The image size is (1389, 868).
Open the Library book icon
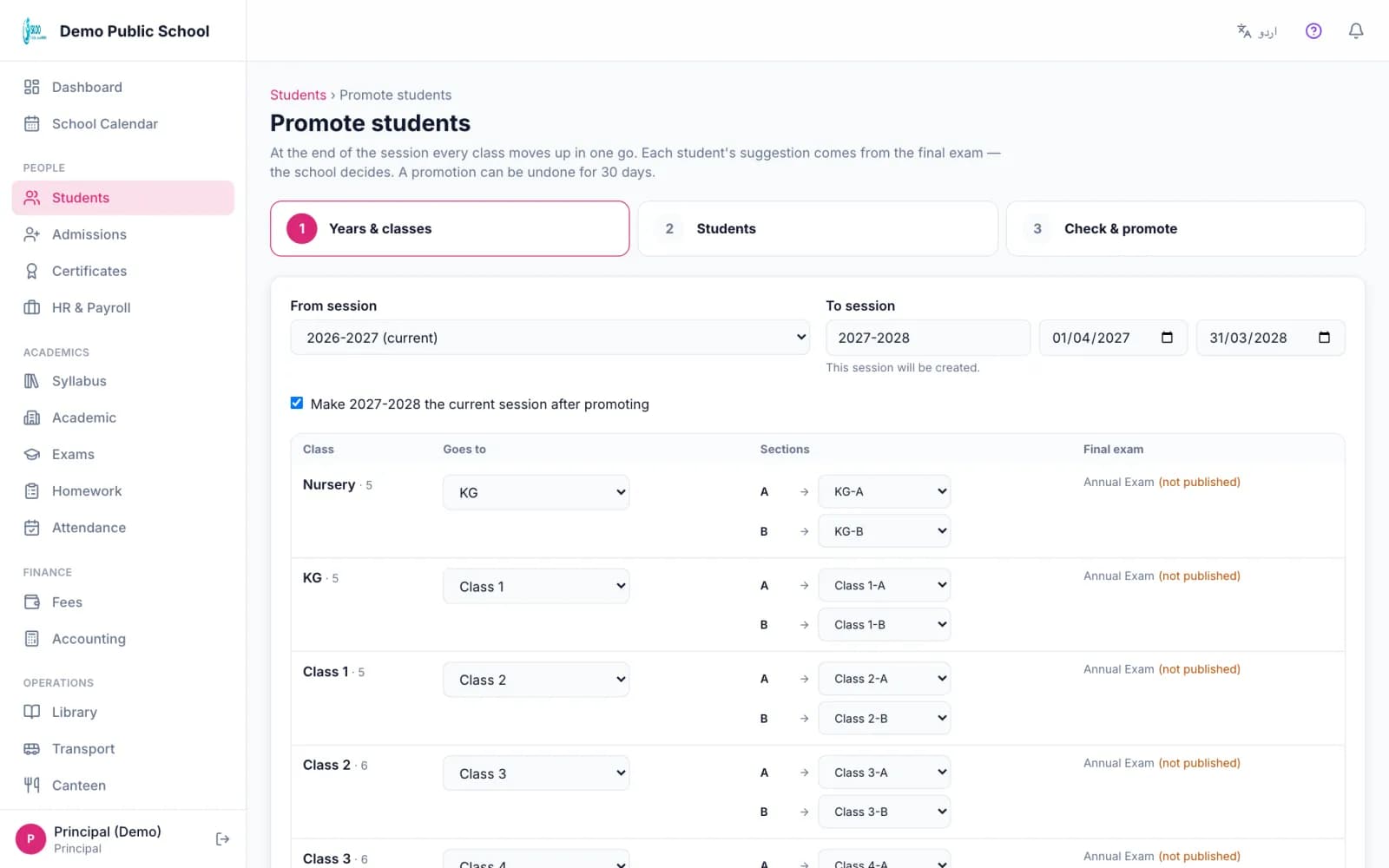(x=32, y=712)
